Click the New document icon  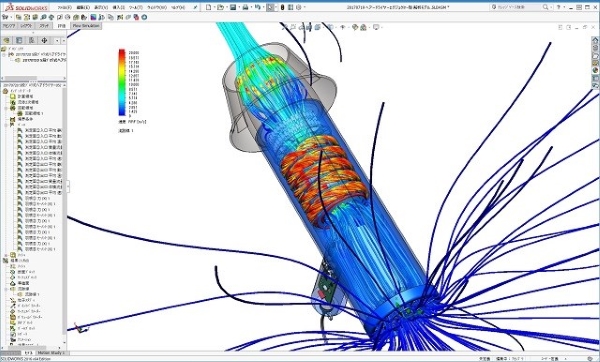[208, 7]
